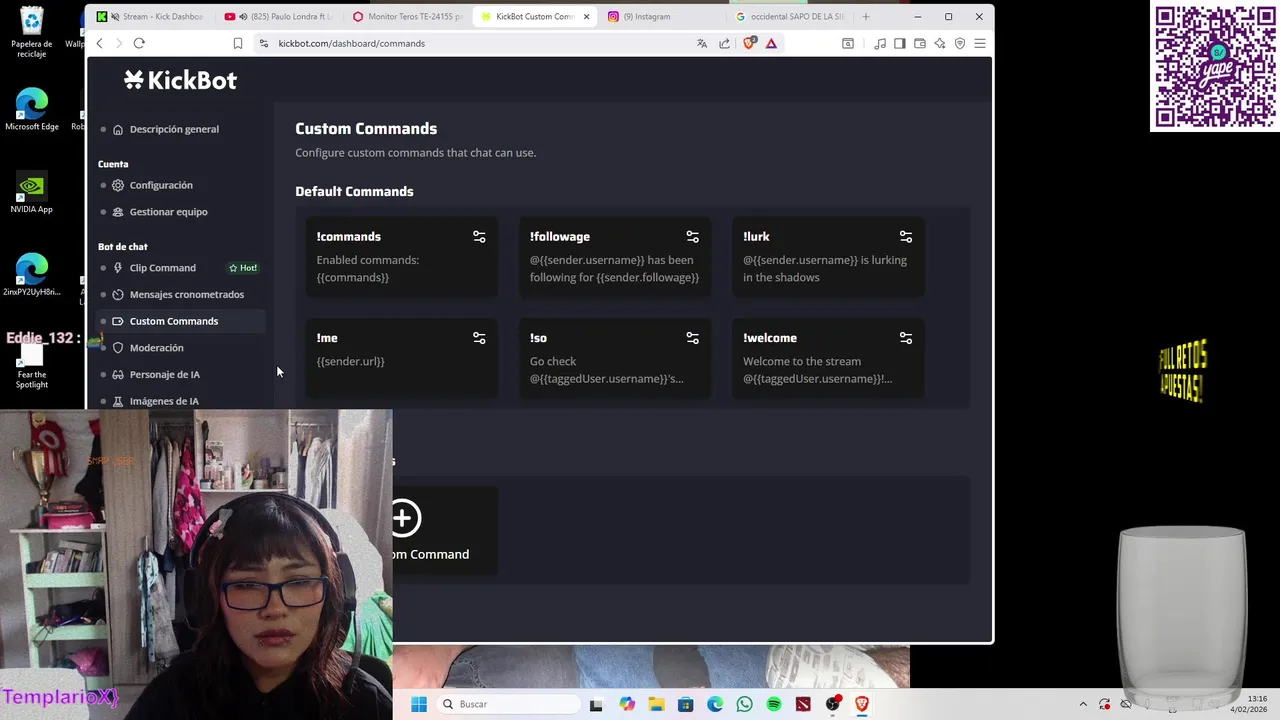The height and width of the screenshot is (720, 1280).
Task: Click the plus icon to add command
Action: coord(405,518)
